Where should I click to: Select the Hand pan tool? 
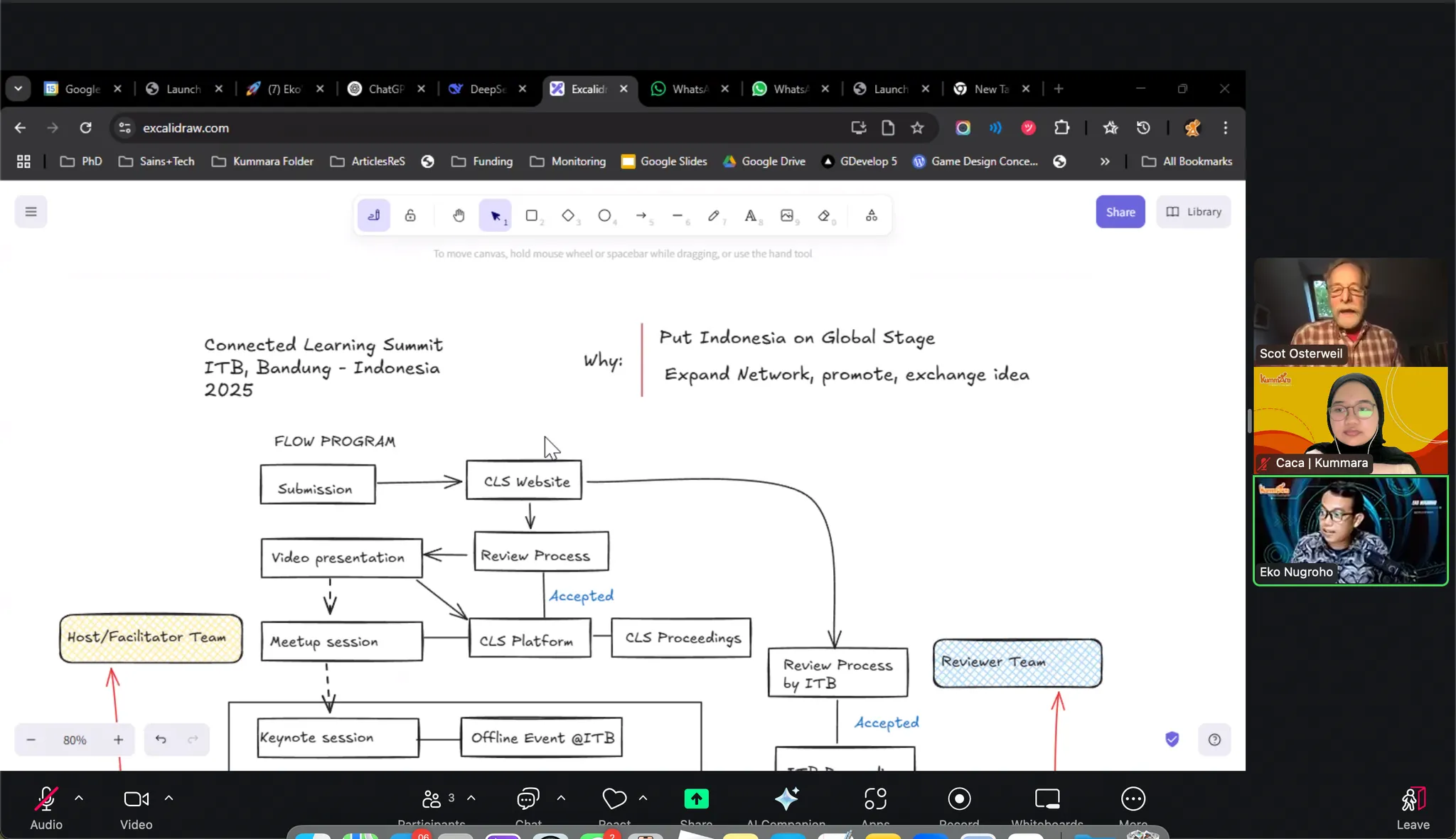click(x=459, y=215)
